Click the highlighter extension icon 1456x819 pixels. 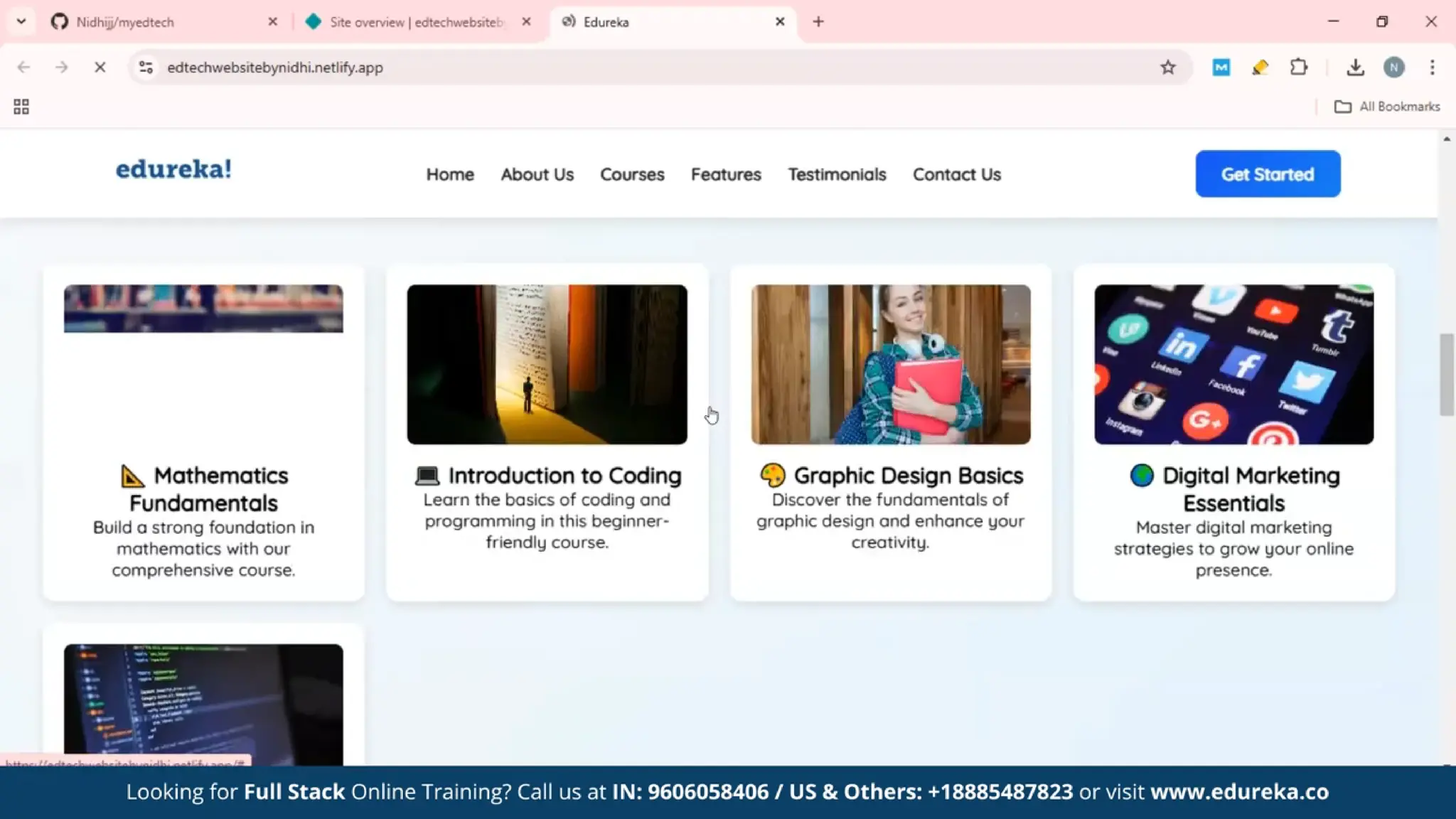pos(1260,67)
